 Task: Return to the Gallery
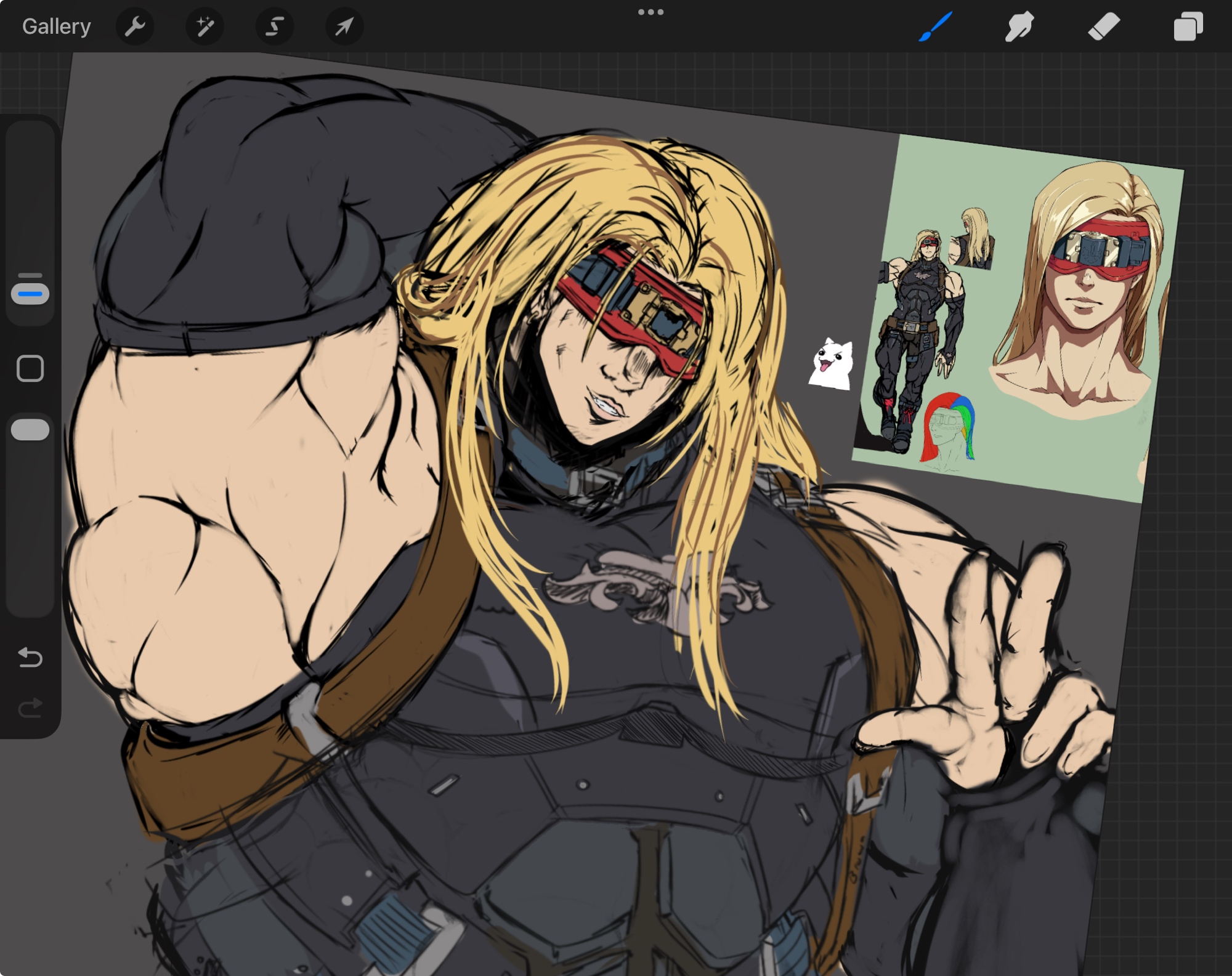point(56,26)
